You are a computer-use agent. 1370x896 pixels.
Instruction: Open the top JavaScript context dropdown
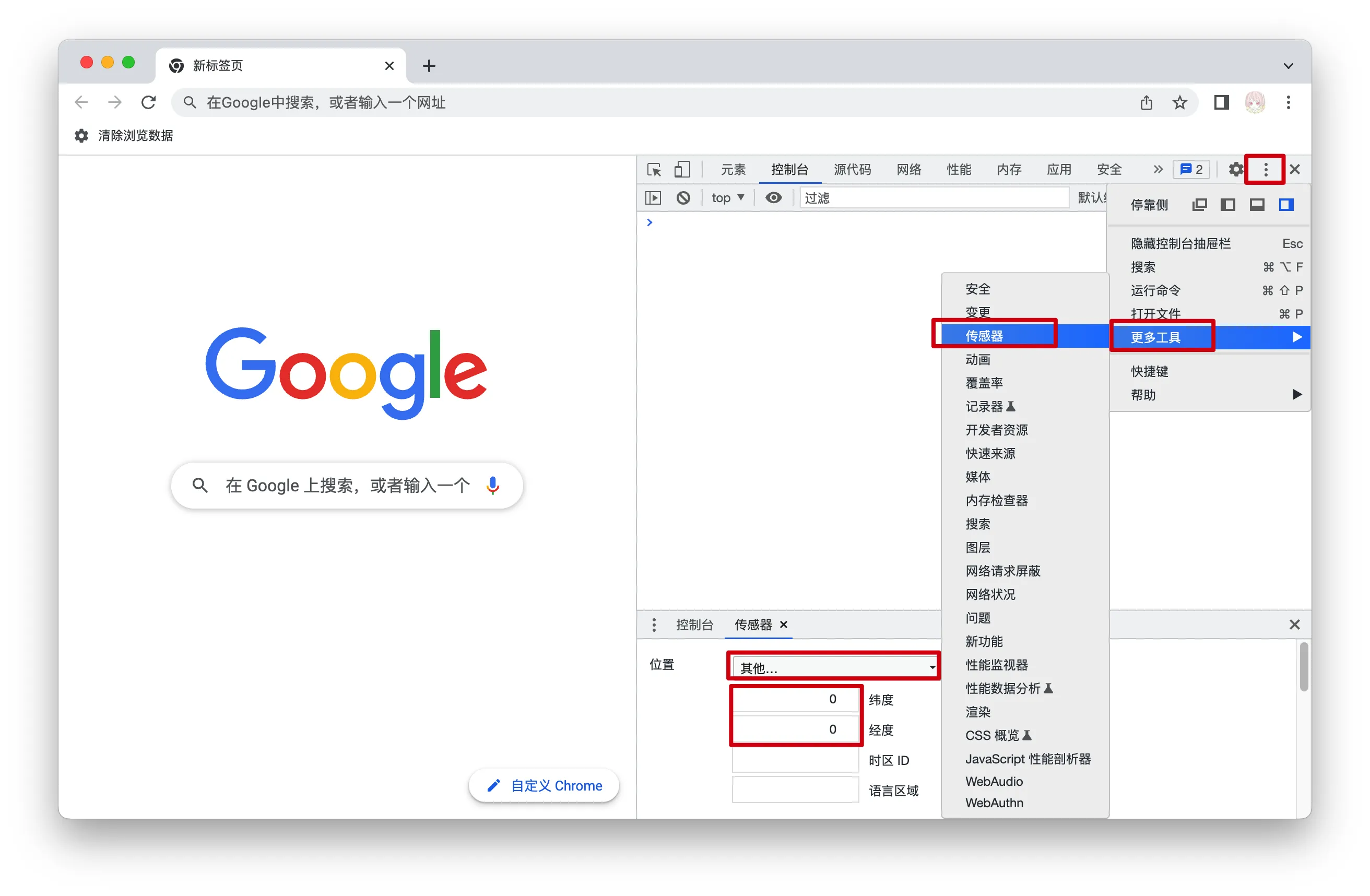click(728, 197)
